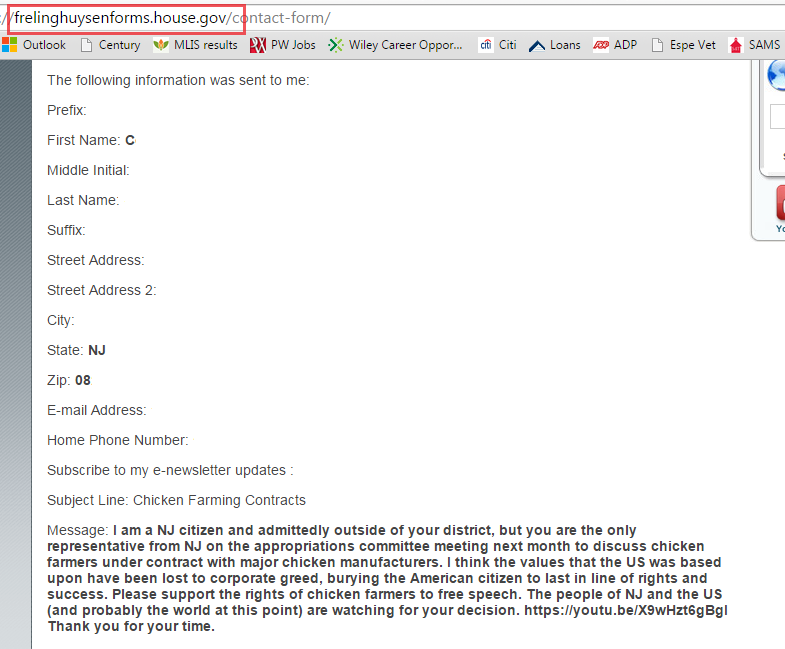785x649 pixels.
Task: Click the Citi bookmark icon
Action: tap(486, 45)
